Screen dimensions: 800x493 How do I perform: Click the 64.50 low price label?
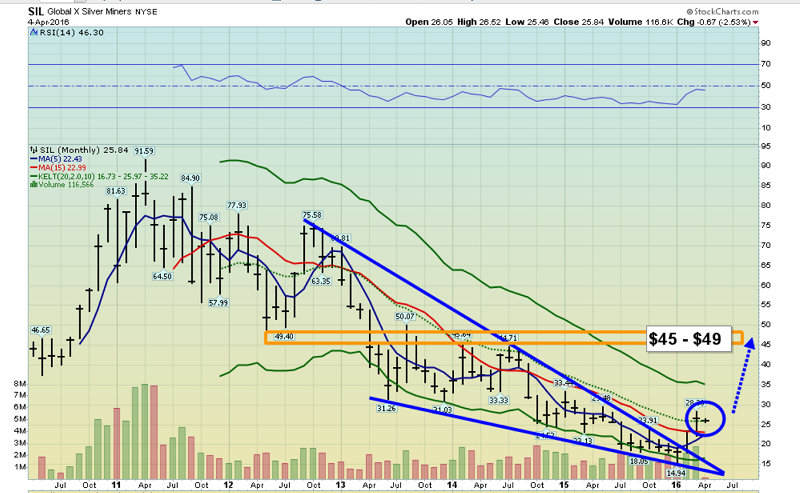click(162, 276)
